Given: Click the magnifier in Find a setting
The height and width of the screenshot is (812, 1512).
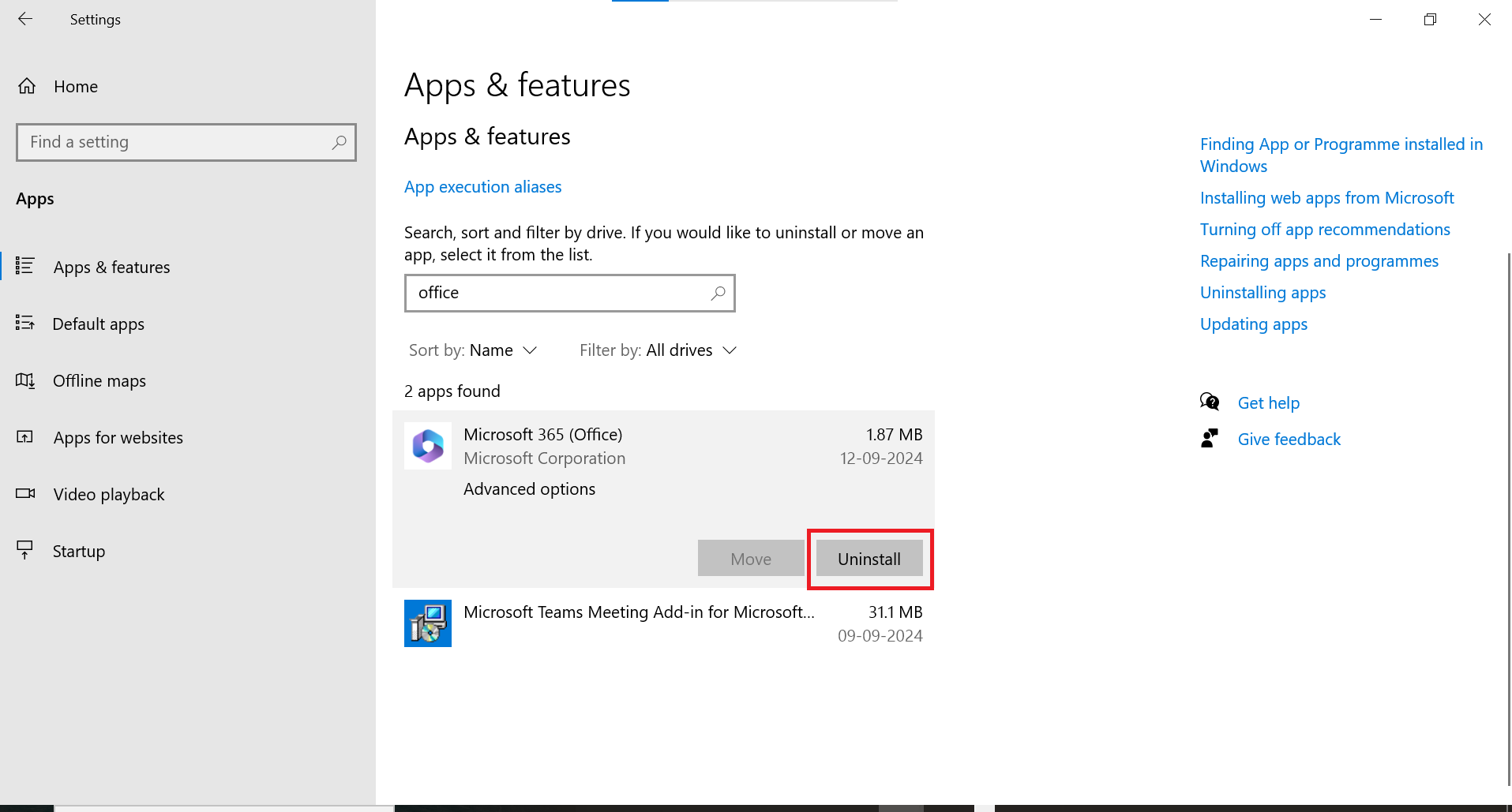Looking at the screenshot, I should click(x=339, y=142).
